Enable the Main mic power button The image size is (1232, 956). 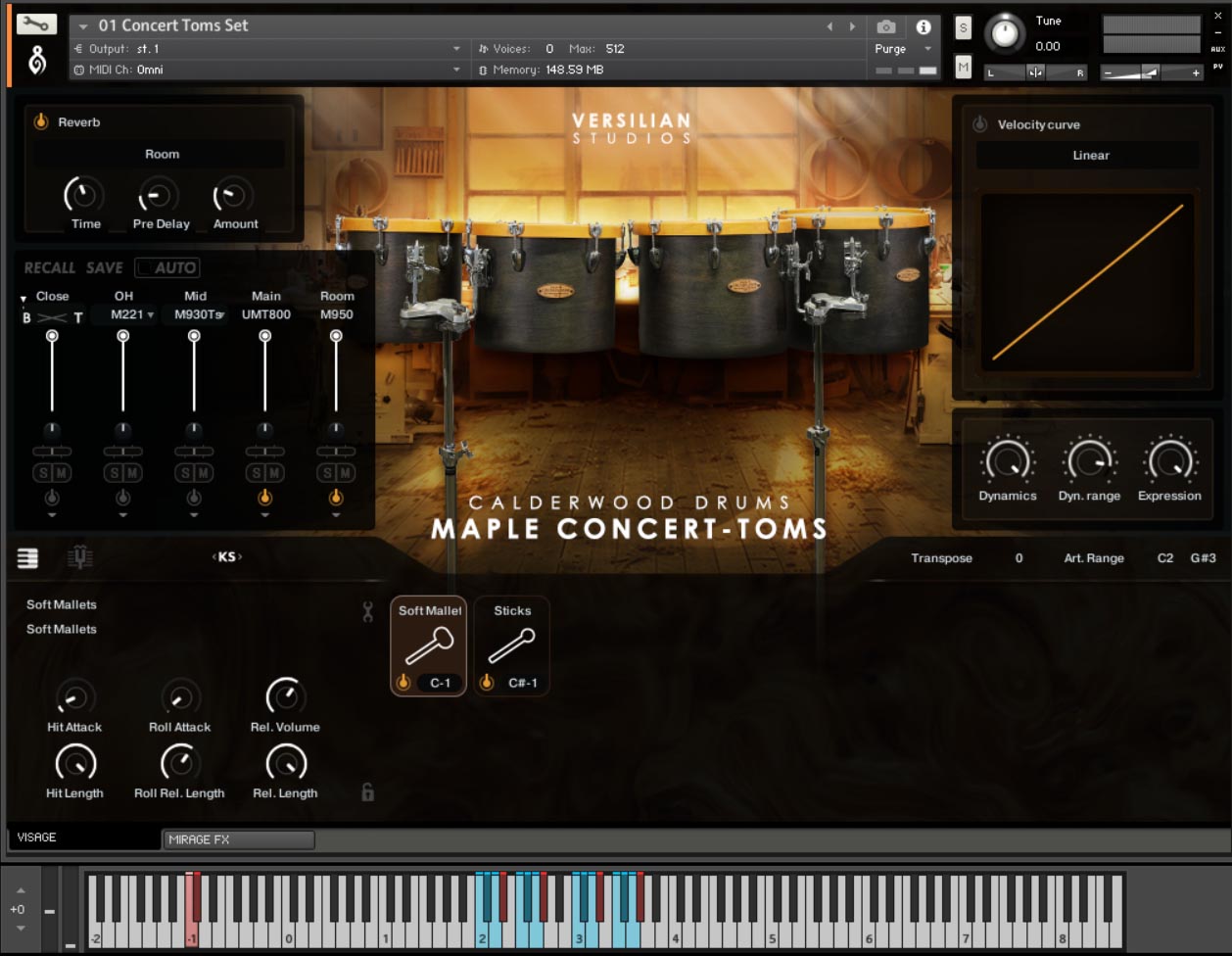pyautogui.click(x=264, y=498)
